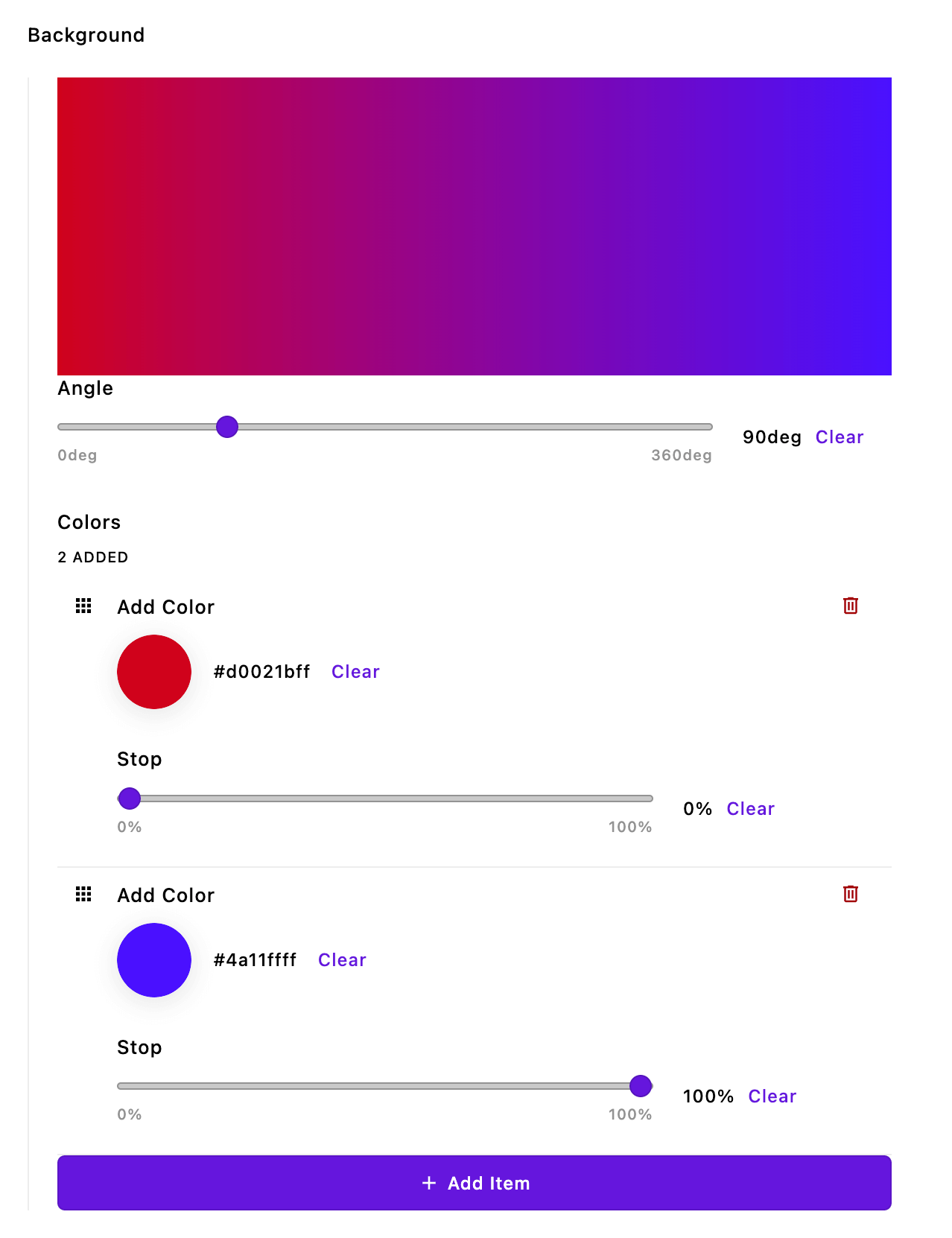Open the blue color picker circle
Screen dimensions: 952x1238
(153, 959)
